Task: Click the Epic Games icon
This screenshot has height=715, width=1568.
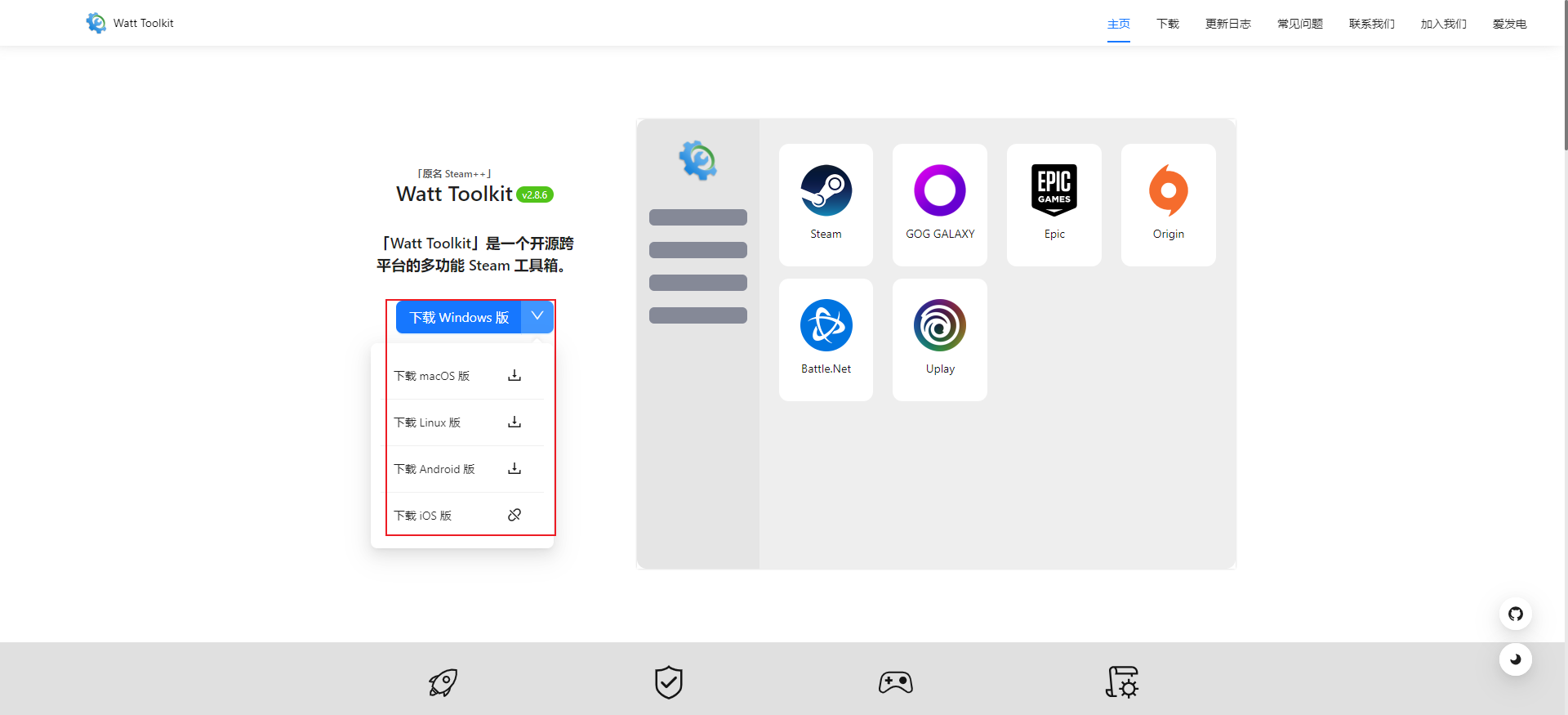Action: tap(1054, 190)
